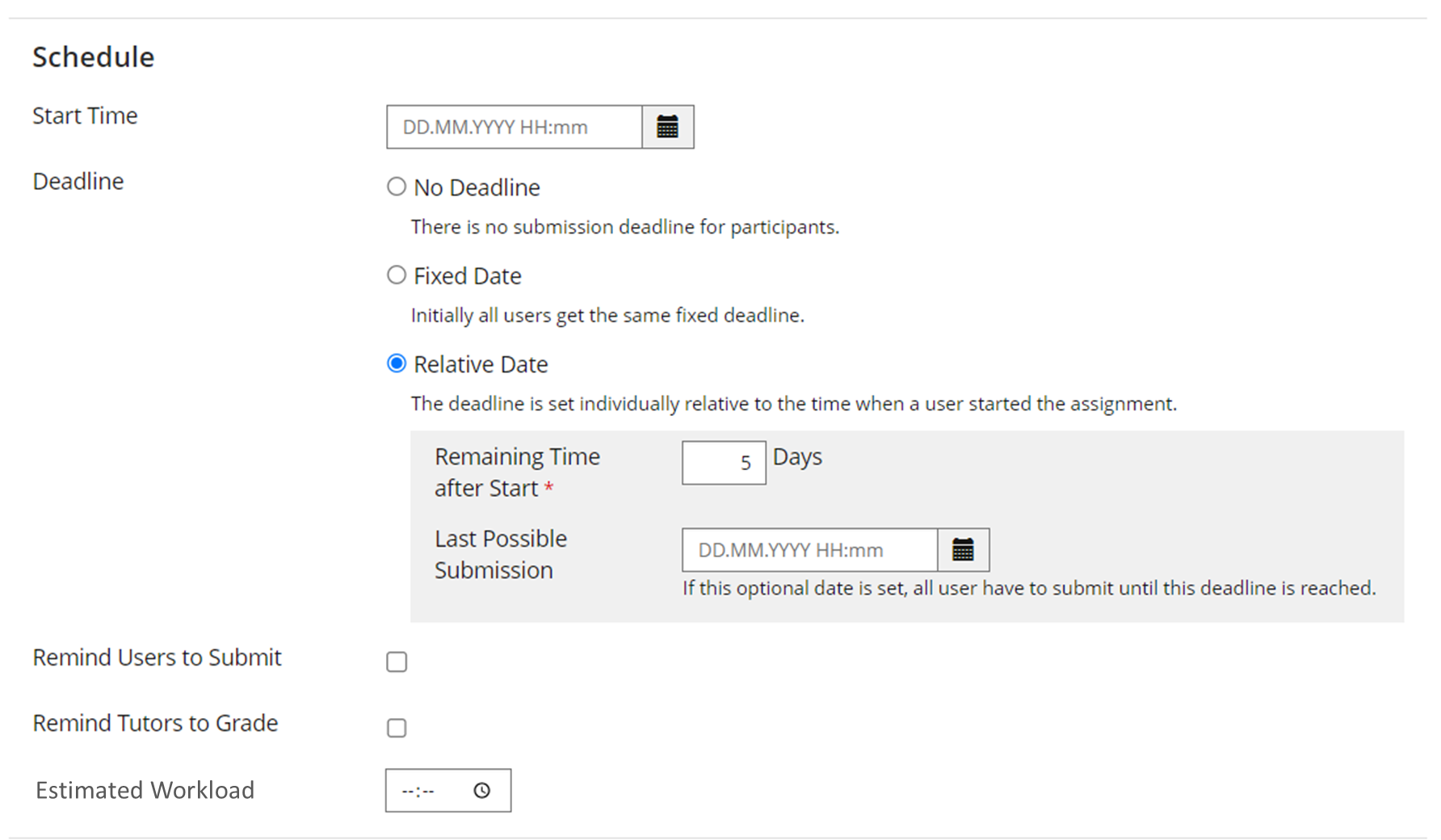Click the "Estimated Workload" label
Screen dimensions: 1441x840
pyautogui.click(x=145, y=790)
